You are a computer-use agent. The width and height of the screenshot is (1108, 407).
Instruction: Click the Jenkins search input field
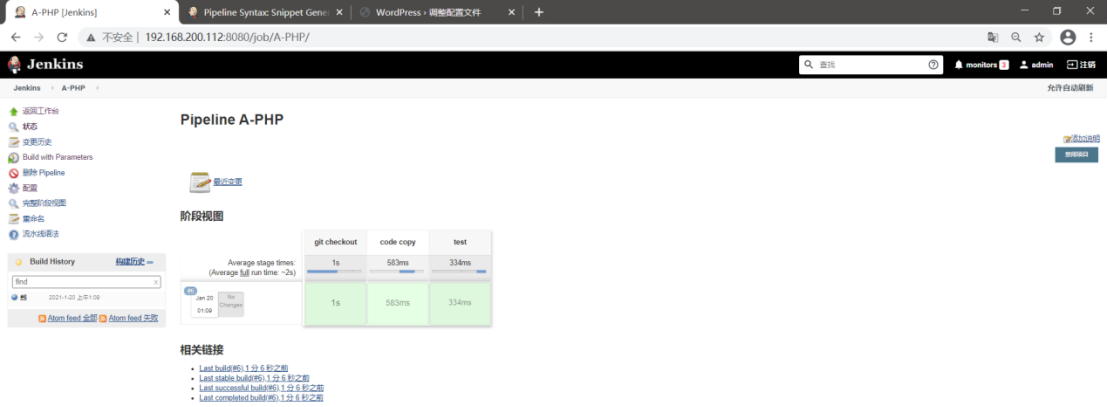(872, 64)
